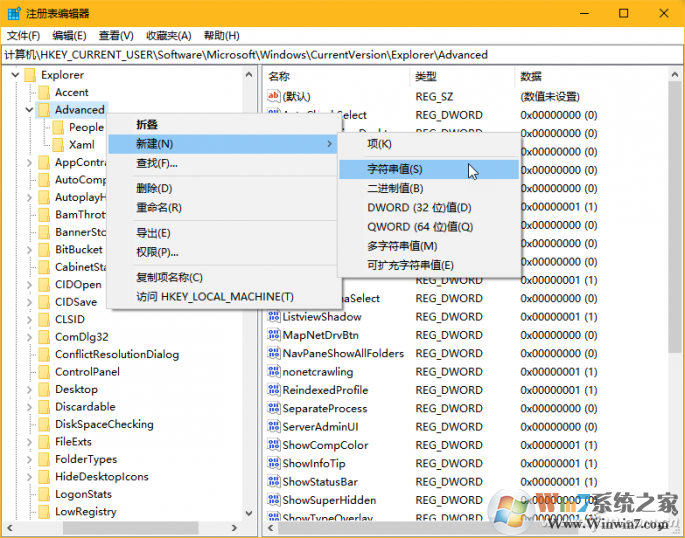Viewport: 685px width, 538px height.
Task: Click the ReindexedProfile DWORD icon
Action: 273,390
